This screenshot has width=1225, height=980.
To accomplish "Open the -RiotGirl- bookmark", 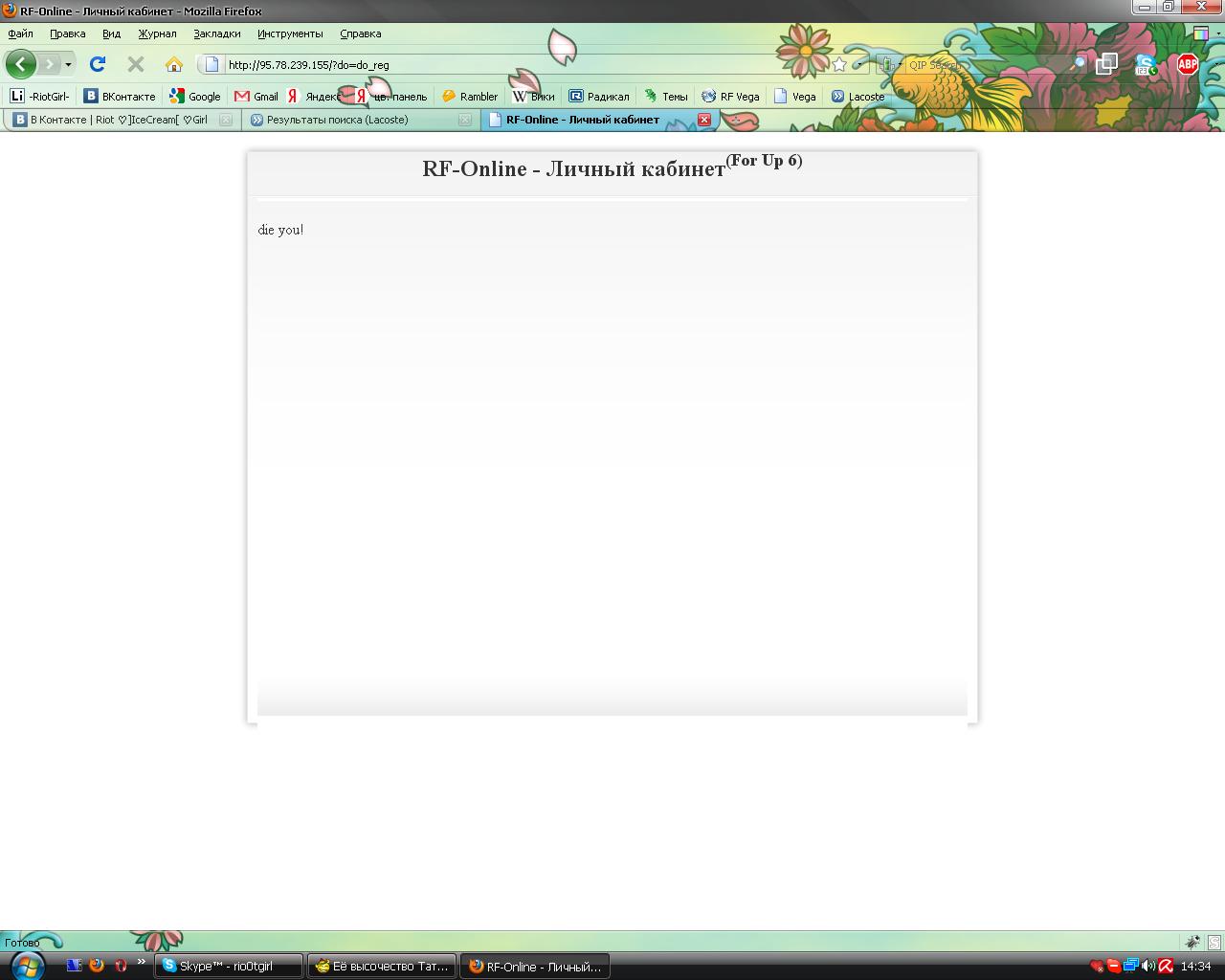I will [x=39, y=96].
